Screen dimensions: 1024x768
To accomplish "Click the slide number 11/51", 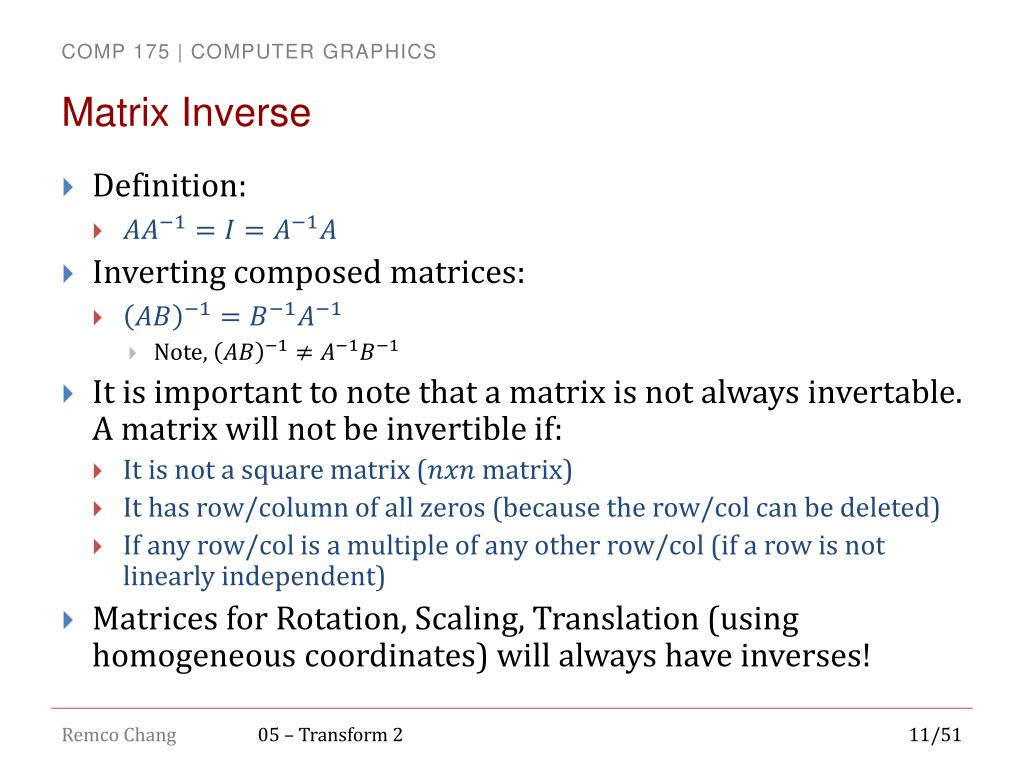I will coord(935,735).
